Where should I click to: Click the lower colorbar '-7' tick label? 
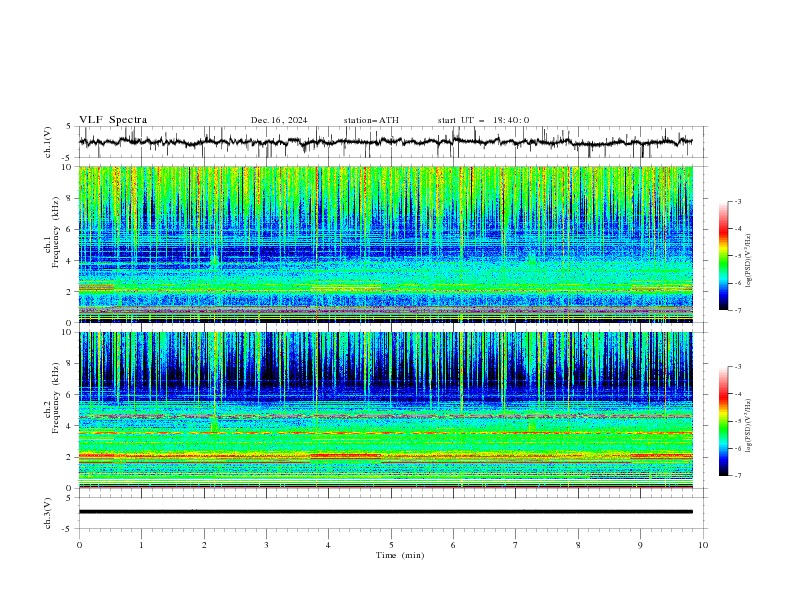point(738,475)
